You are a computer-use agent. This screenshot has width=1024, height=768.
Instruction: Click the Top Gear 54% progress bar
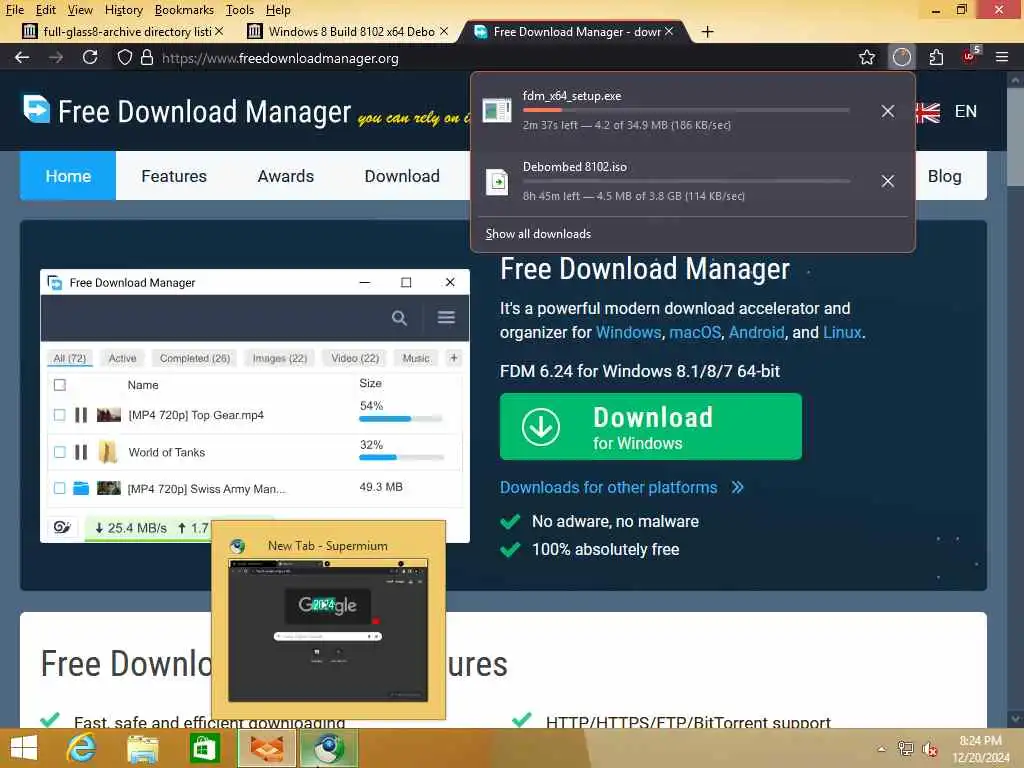coord(401,419)
